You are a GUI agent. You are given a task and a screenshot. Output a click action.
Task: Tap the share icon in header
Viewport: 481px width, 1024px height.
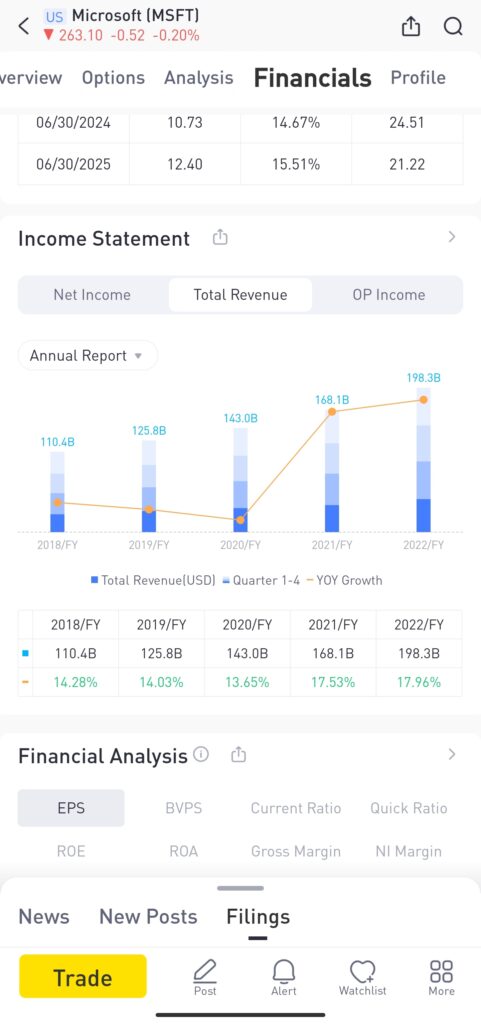411,26
